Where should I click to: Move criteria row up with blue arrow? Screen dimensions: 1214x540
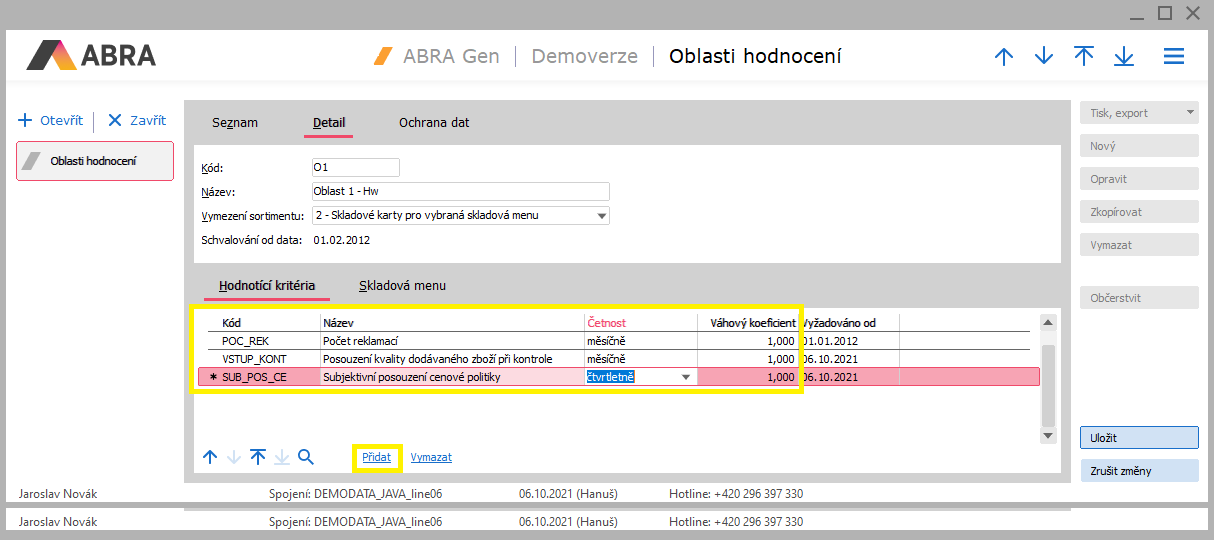[x=210, y=457]
